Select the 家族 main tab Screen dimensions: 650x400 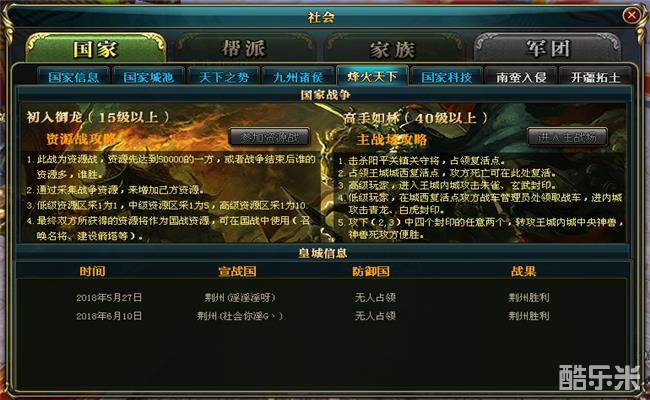tap(392, 50)
